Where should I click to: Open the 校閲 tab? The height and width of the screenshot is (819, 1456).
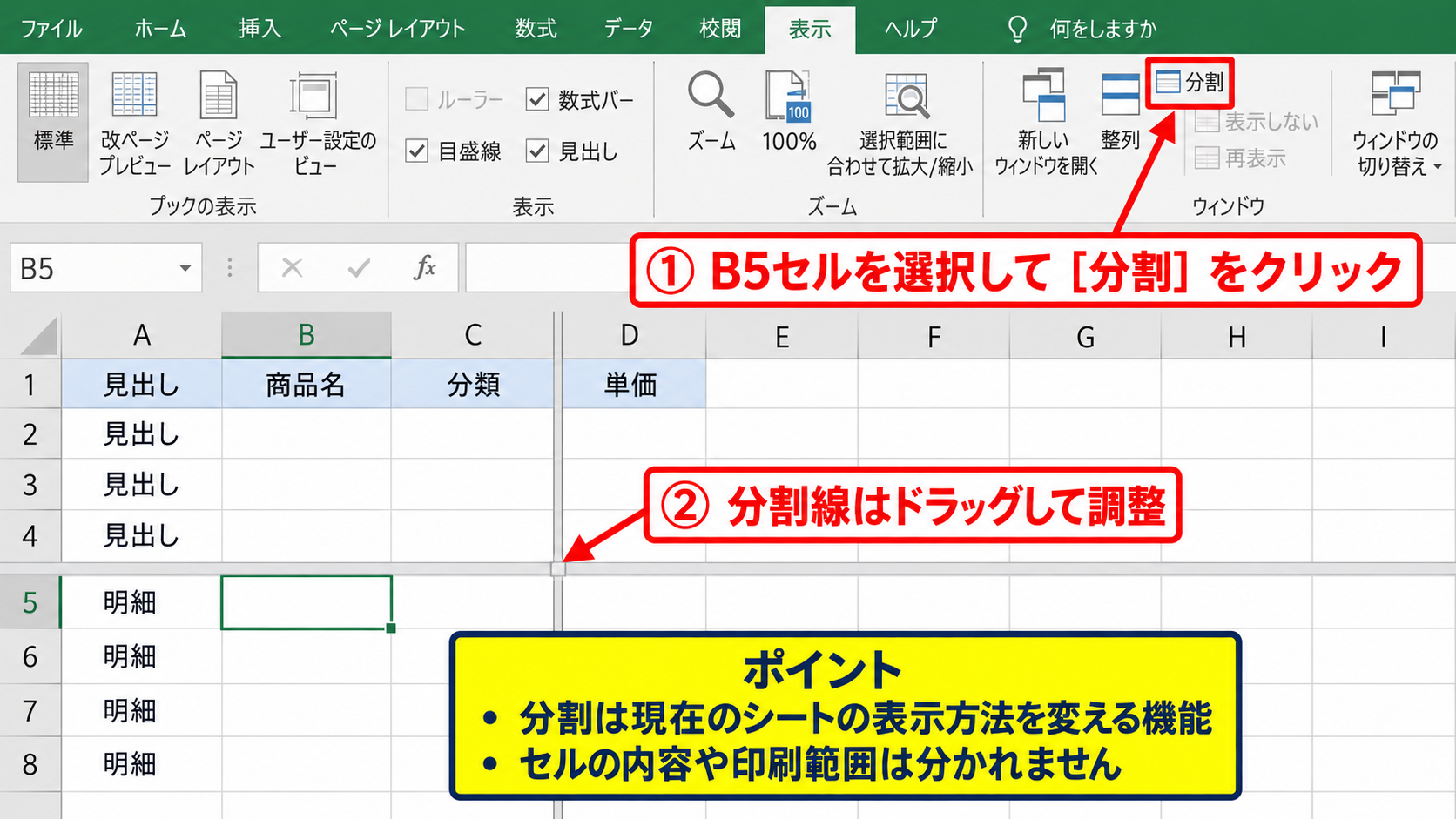(x=720, y=29)
